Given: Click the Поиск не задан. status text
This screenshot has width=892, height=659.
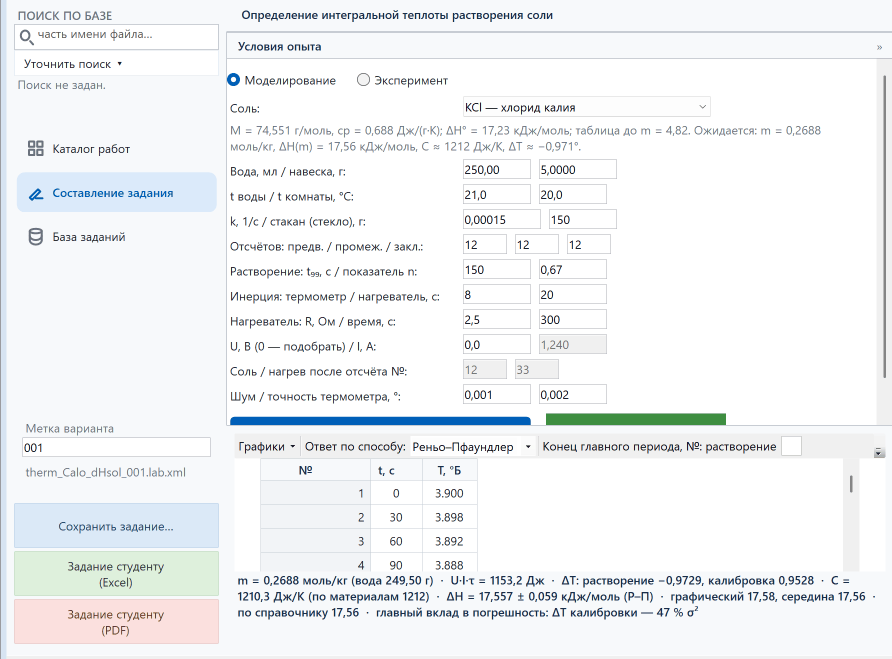Looking at the screenshot, I should click(61, 85).
